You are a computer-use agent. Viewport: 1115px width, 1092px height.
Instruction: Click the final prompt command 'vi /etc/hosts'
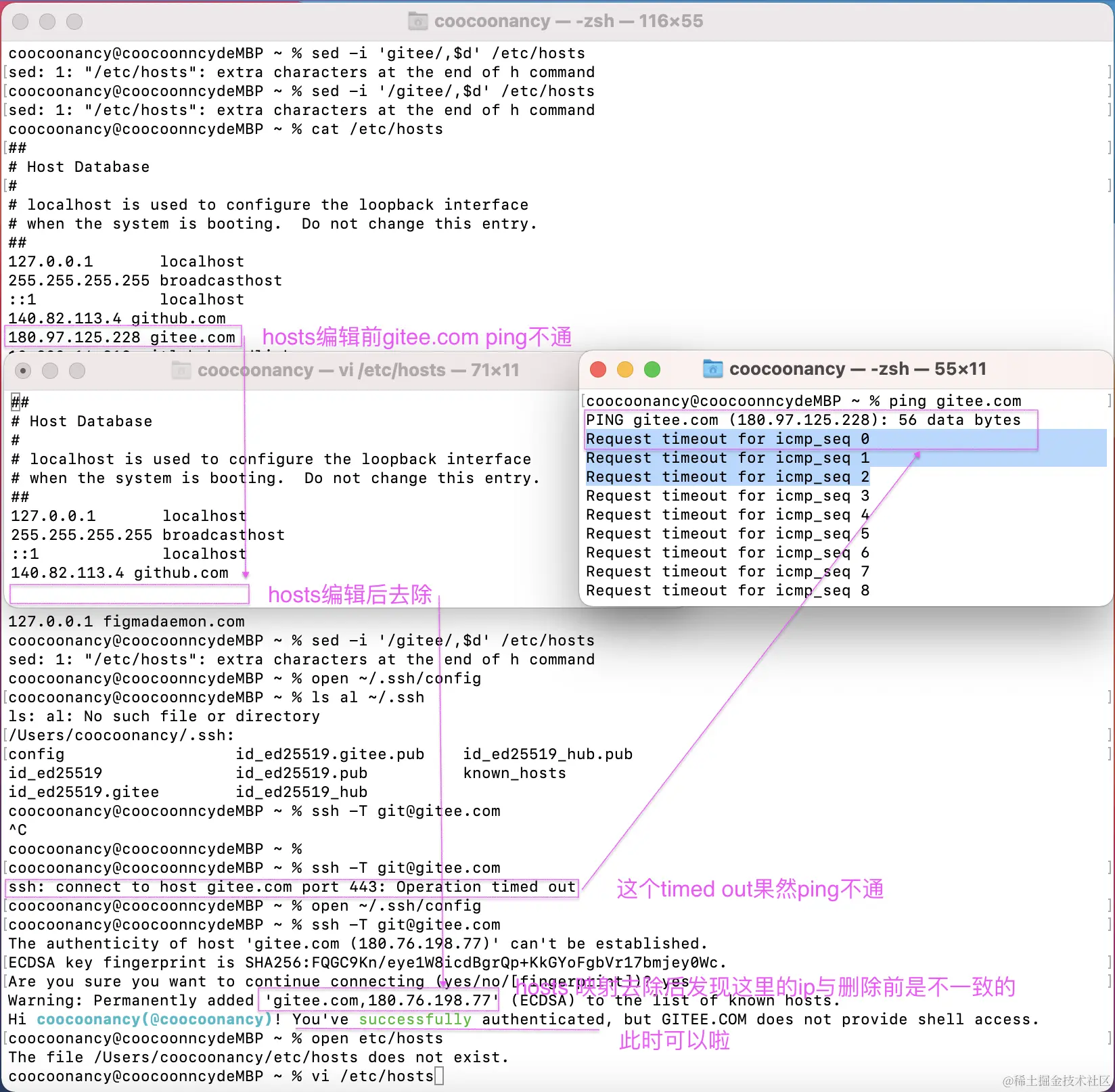click(373, 1076)
